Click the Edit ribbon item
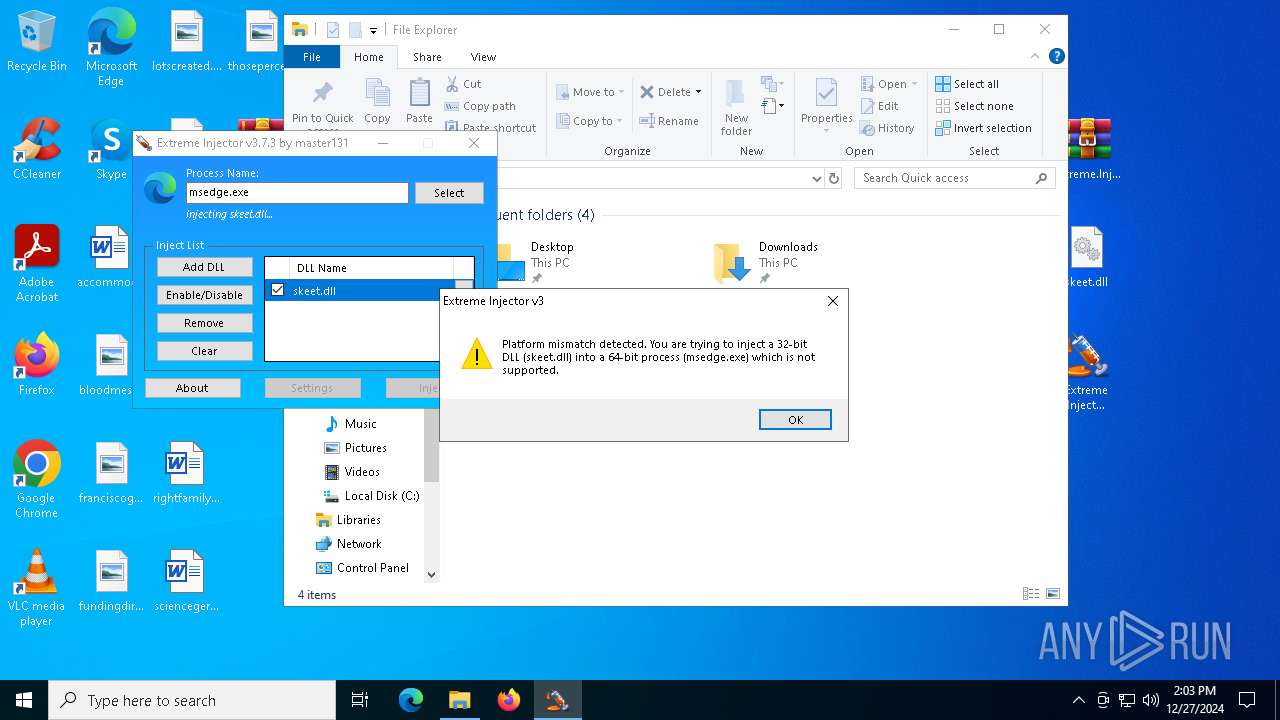The height and width of the screenshot is (720, 1280). (879, 106)
